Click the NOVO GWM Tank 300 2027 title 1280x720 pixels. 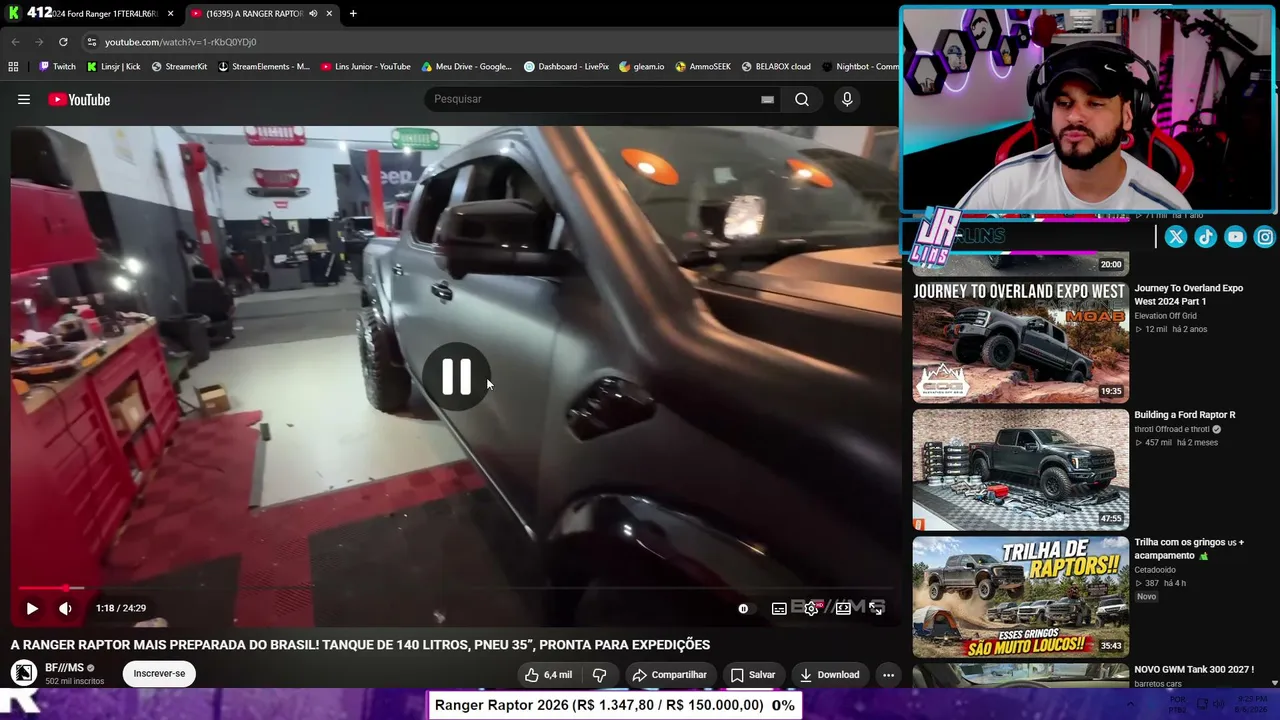(x=1194, y=670)
